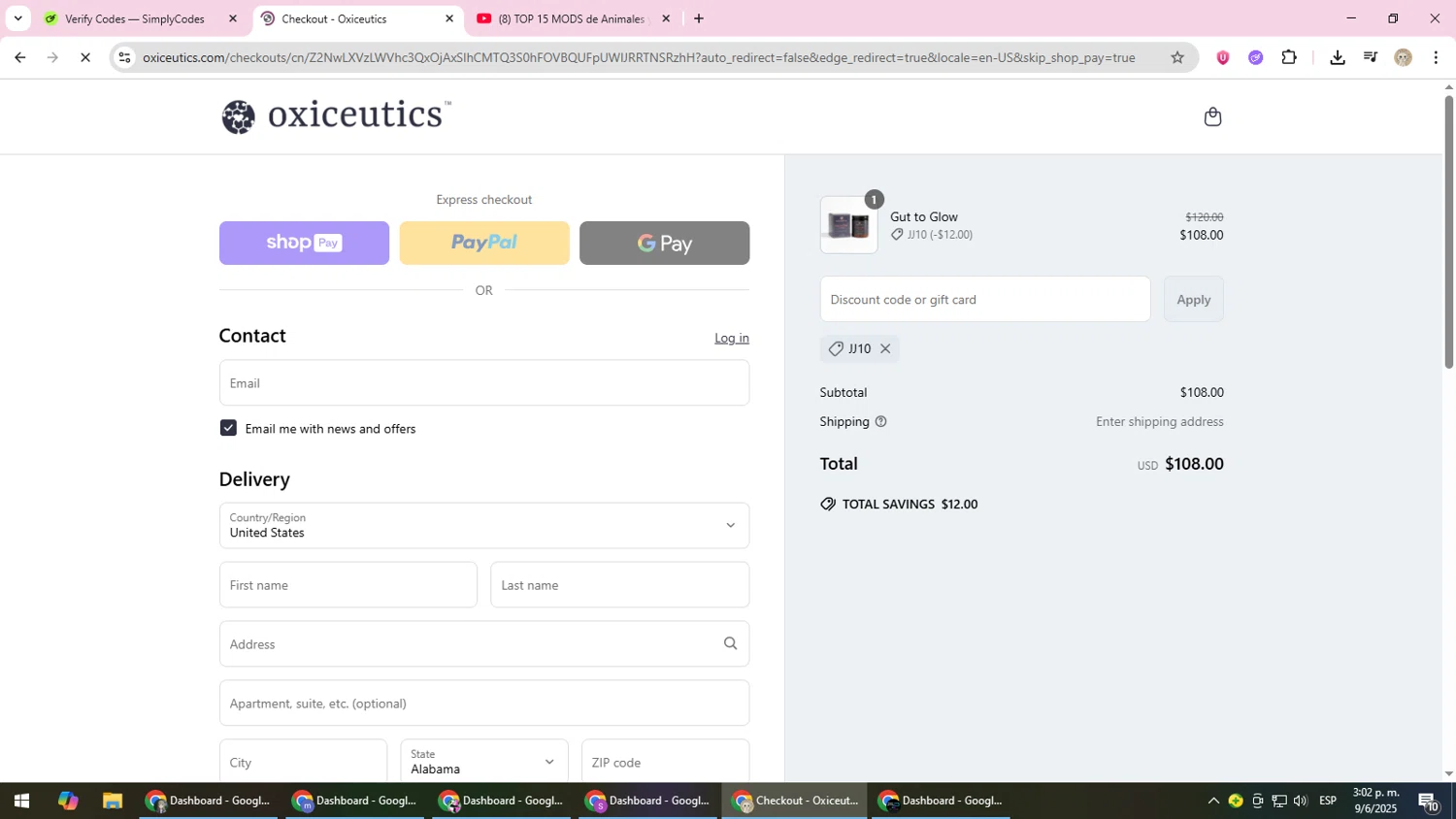View site information icon in address bar
This screenshot has width=1456, height=819.
pos(124,57)
